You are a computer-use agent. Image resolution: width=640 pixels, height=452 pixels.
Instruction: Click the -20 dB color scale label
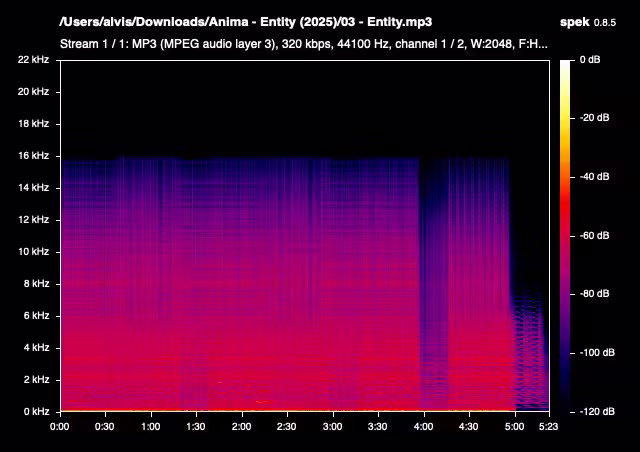click(x=594, y=118)
